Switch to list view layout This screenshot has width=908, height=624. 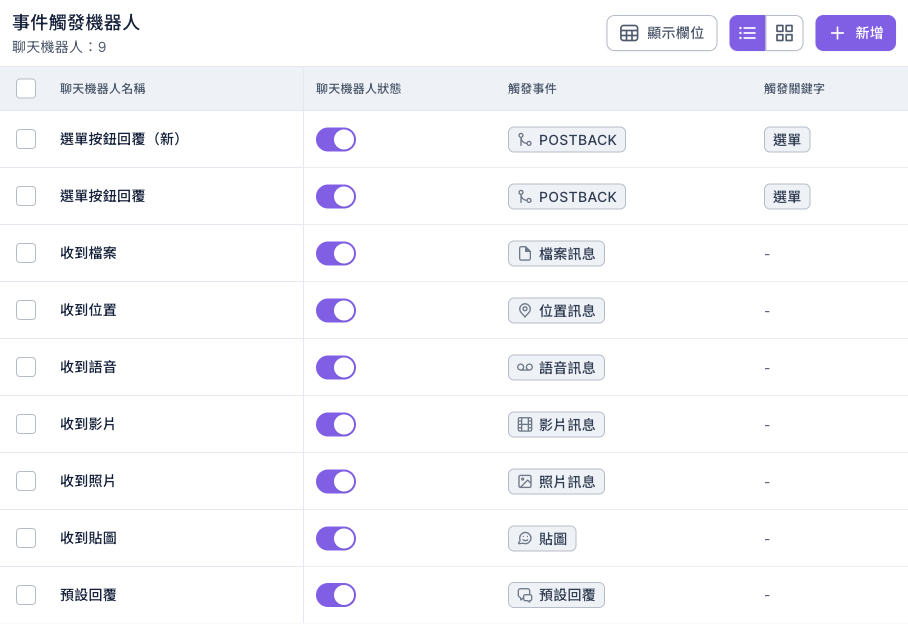point(747,33)
